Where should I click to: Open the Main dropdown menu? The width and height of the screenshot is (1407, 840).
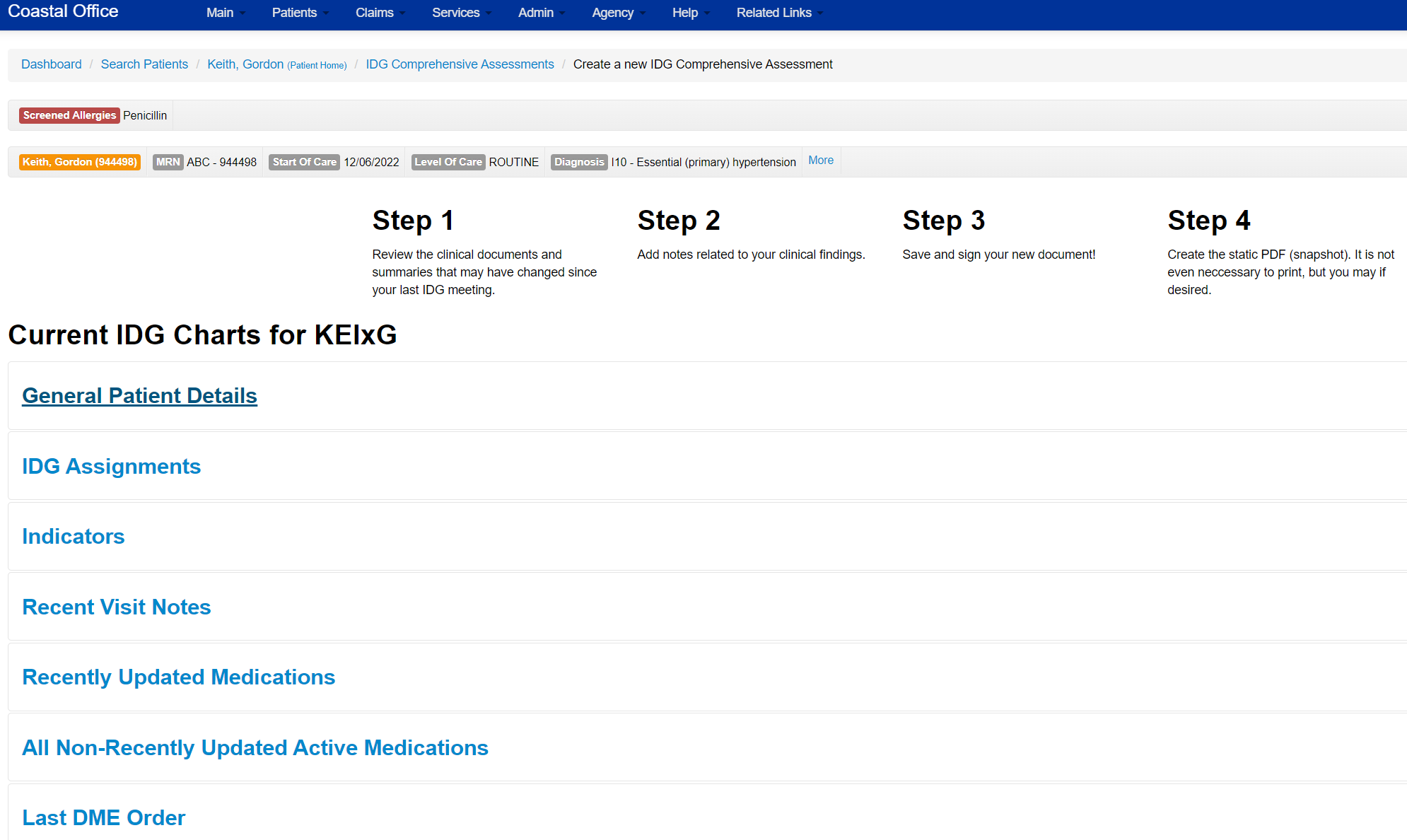click(x=225, y=13)
